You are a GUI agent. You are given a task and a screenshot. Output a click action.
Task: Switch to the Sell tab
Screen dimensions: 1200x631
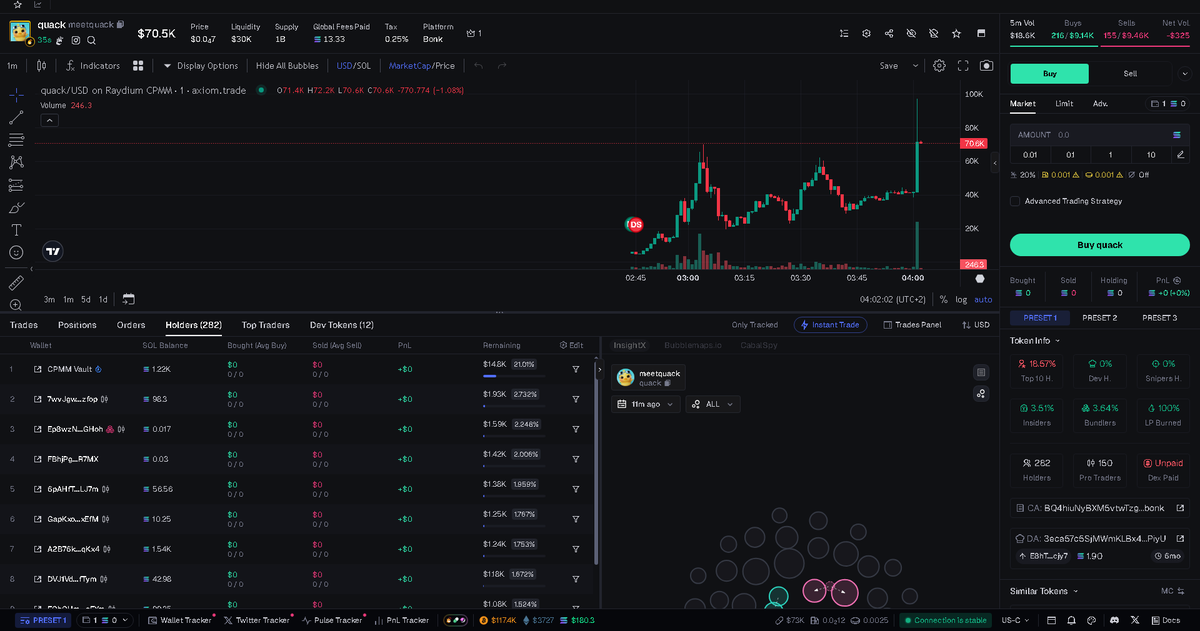coord(1130,73)
